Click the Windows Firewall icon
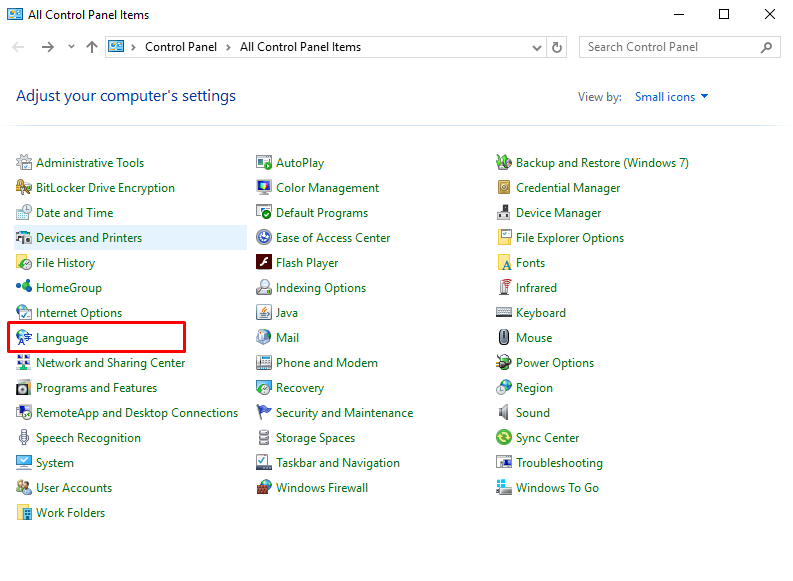The height and width of the screenshot is (581, 793). (x=264, y=487)
